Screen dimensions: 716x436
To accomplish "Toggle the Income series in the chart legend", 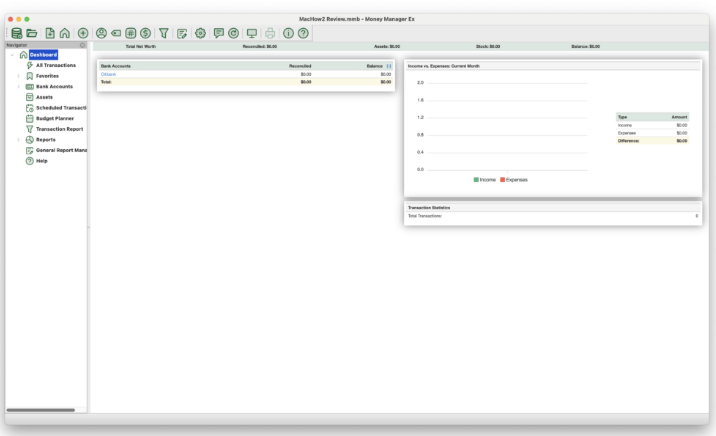I will (x=485, y=179).
